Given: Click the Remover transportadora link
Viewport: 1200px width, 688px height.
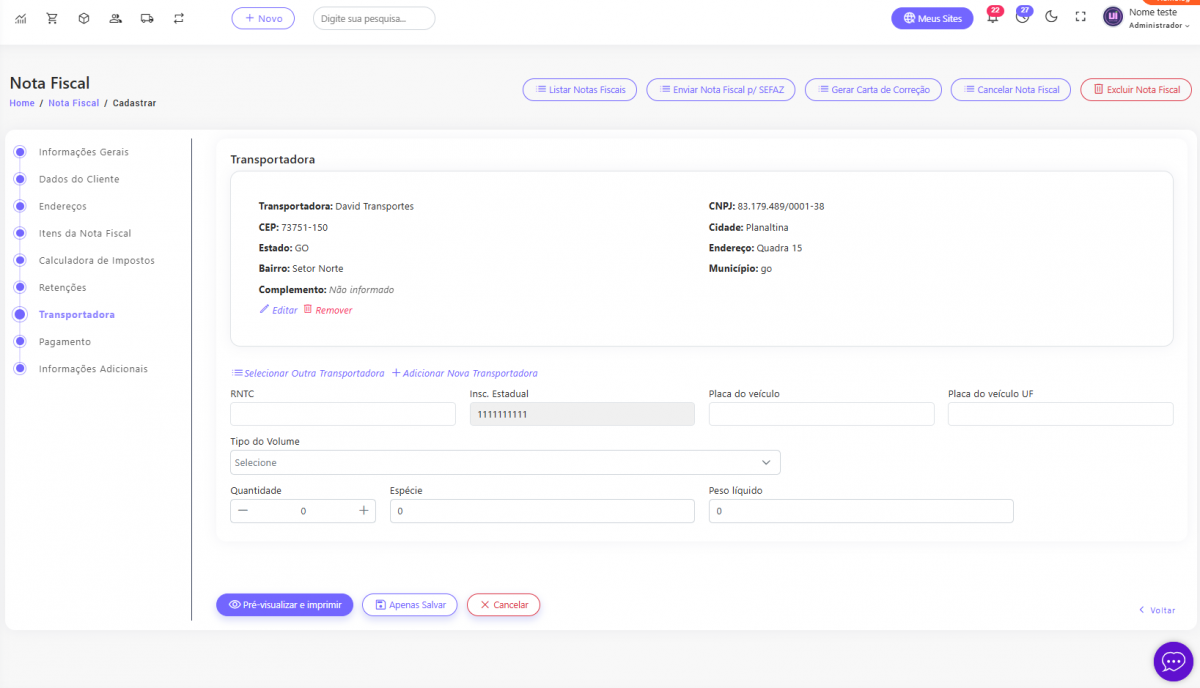Looking at the screenshot, I should coord(328,310).
